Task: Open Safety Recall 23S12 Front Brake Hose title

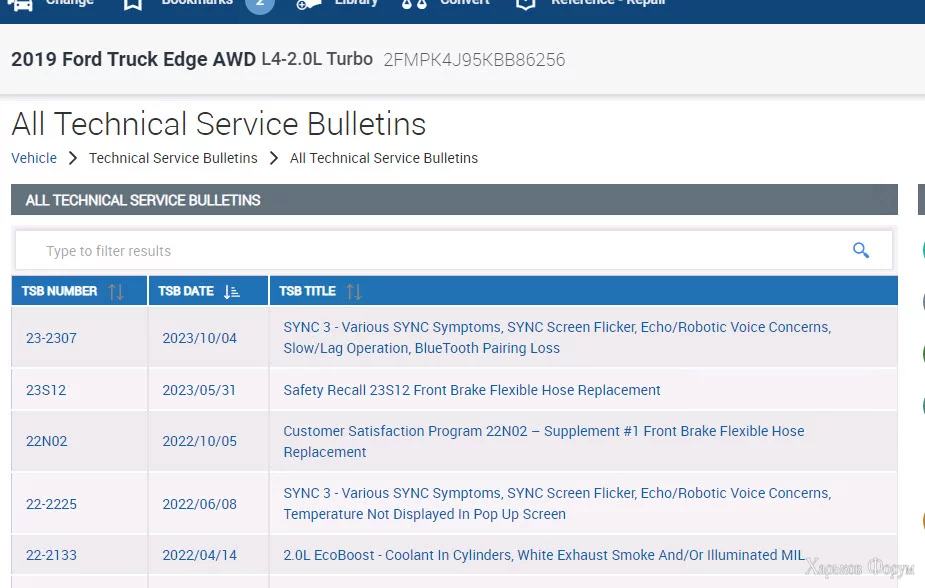Action: 472,390
